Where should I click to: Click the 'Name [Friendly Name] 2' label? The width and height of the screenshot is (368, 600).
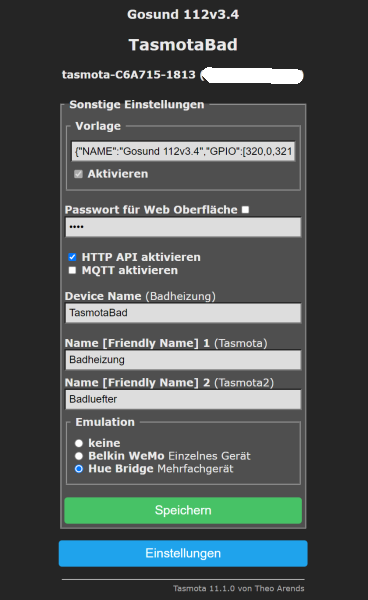pyautogui.click(x=137, y=383)
